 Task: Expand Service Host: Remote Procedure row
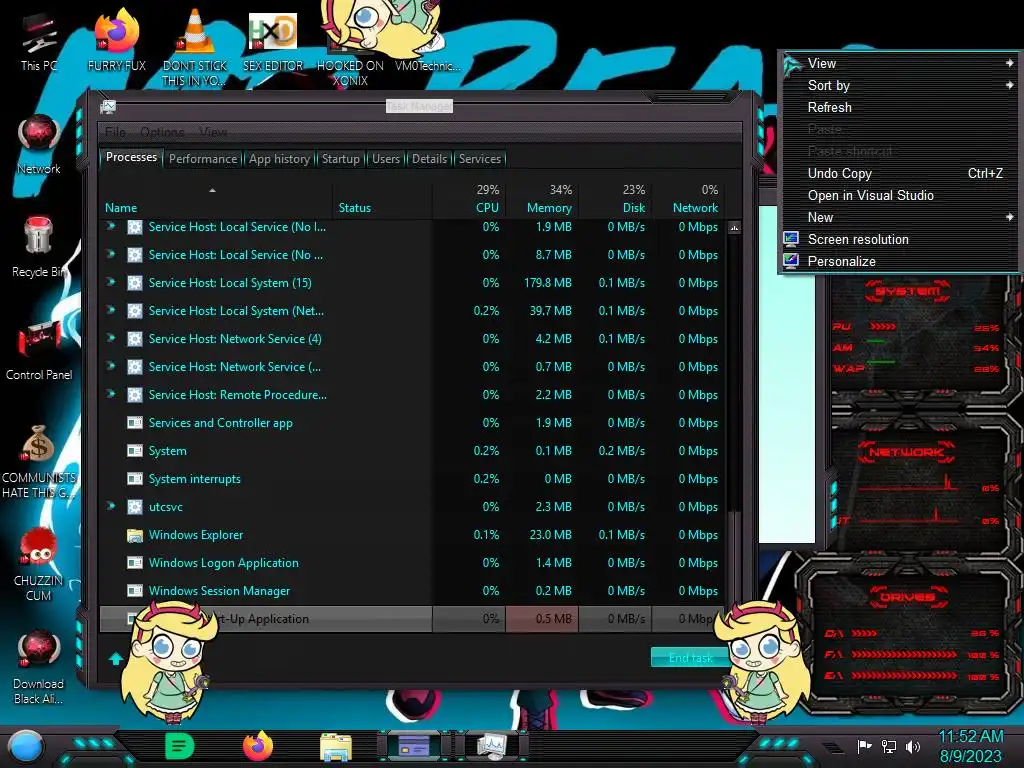tap(111, 394)
